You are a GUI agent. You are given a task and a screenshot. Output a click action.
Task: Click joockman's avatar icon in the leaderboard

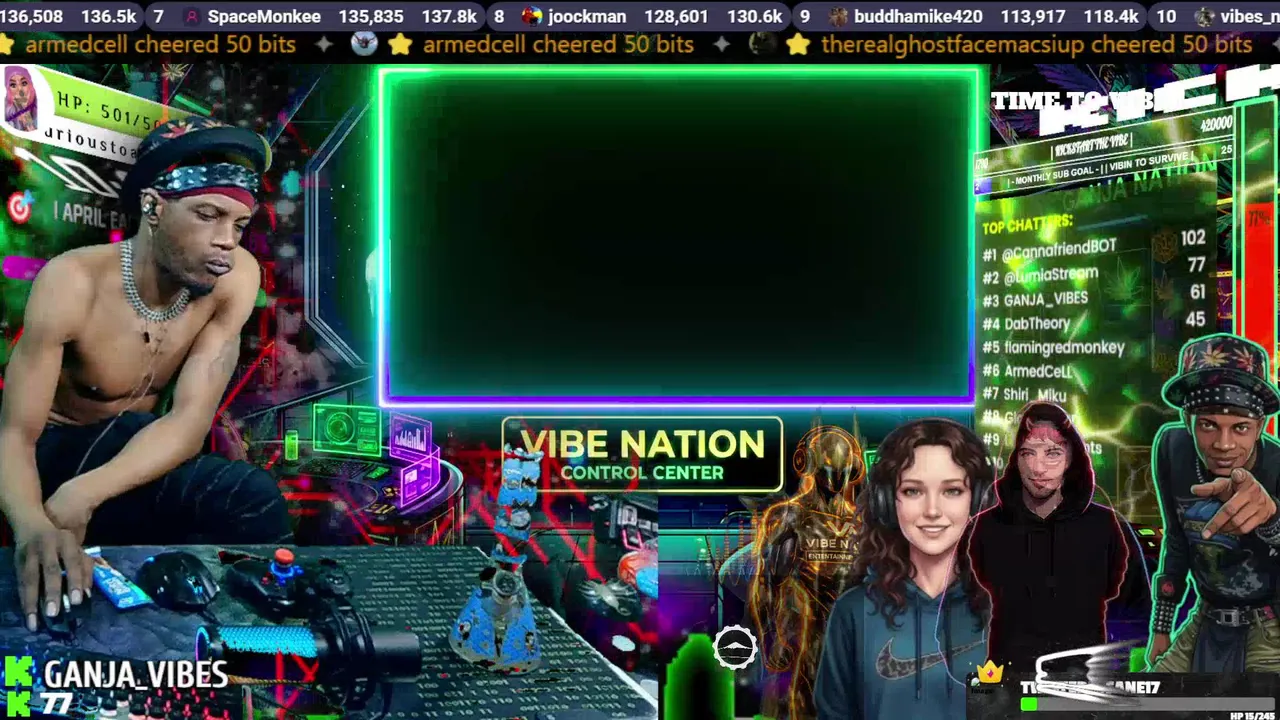tap(532, 16)
